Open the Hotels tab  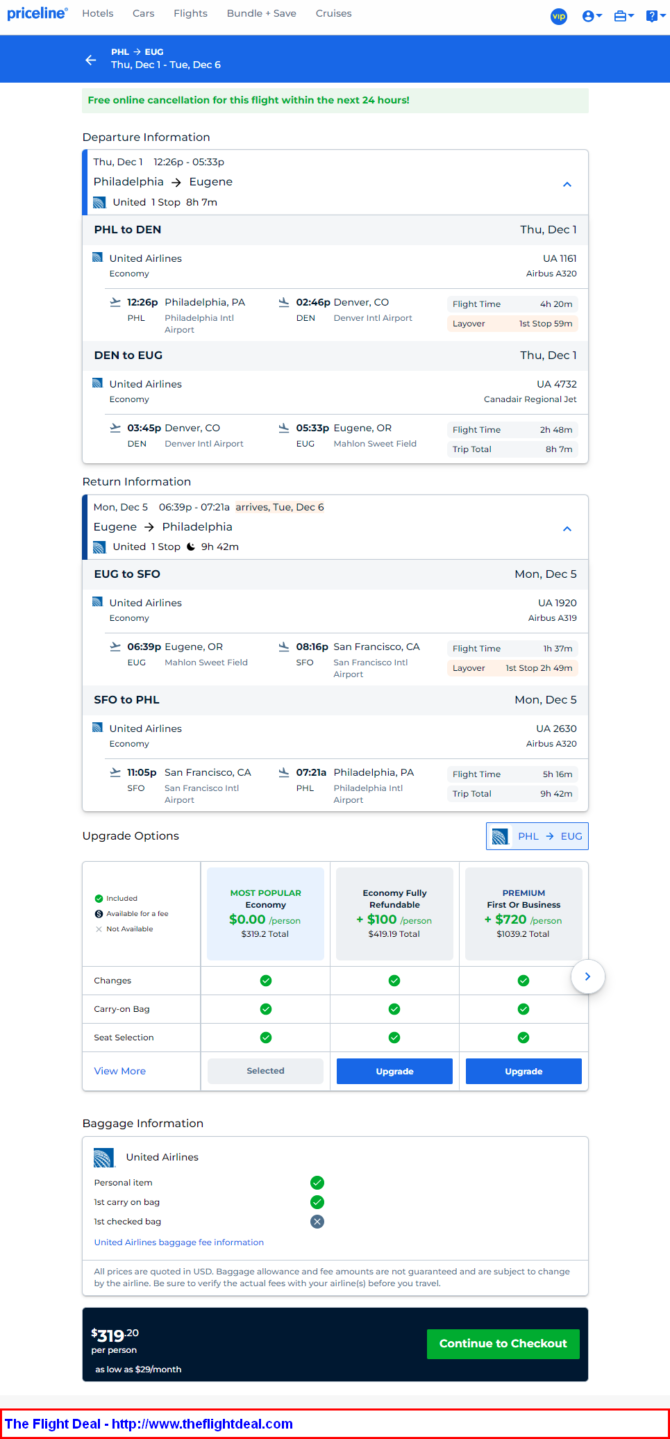pyautogui.click(x=98, y=14)
